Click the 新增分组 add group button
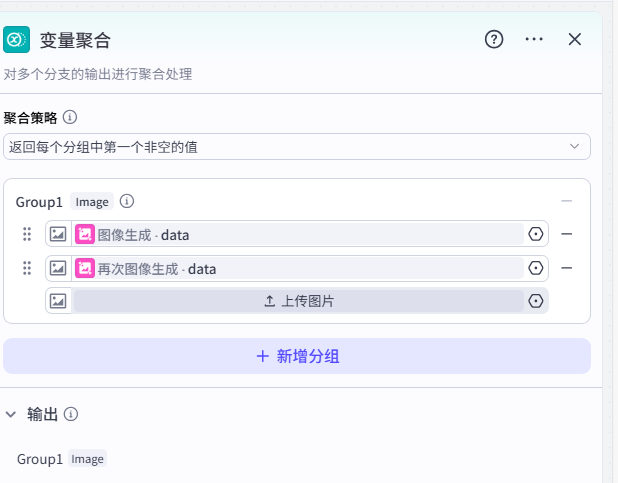Viewport: 618px width, 483px height. tap(297, 356)
